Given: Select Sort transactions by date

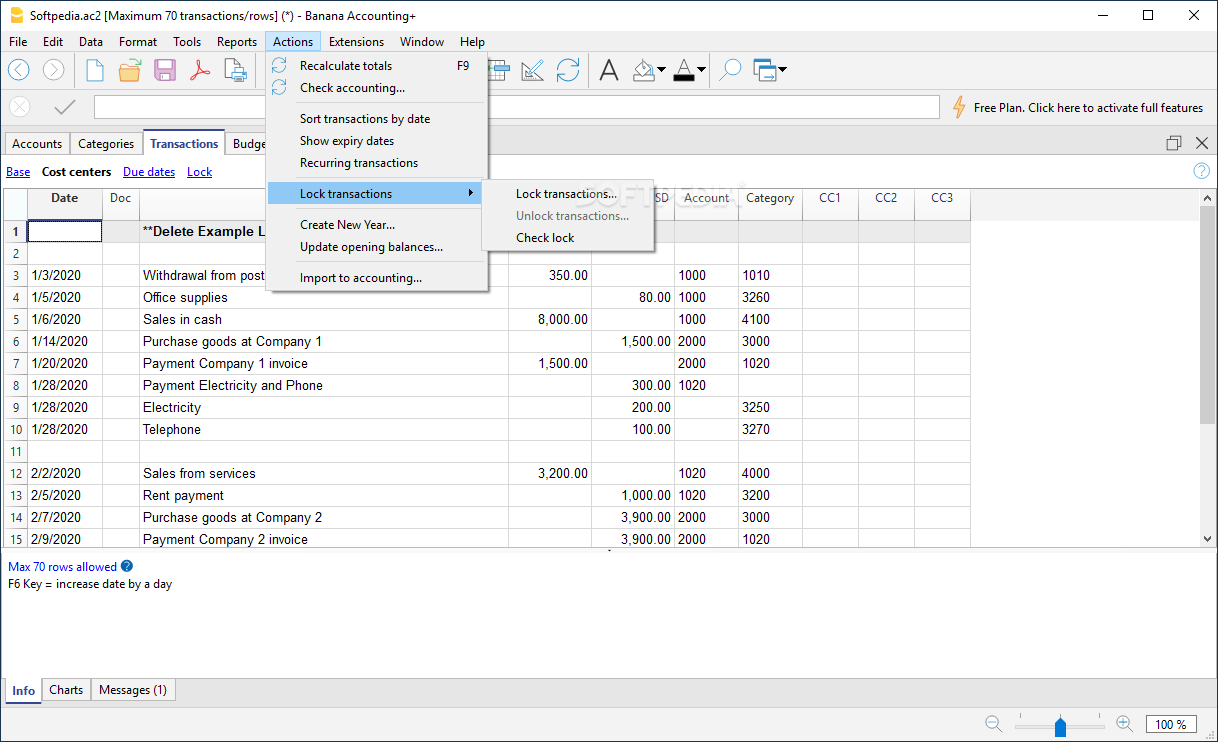Looking at the screenshot, I should tap(377, 118).
